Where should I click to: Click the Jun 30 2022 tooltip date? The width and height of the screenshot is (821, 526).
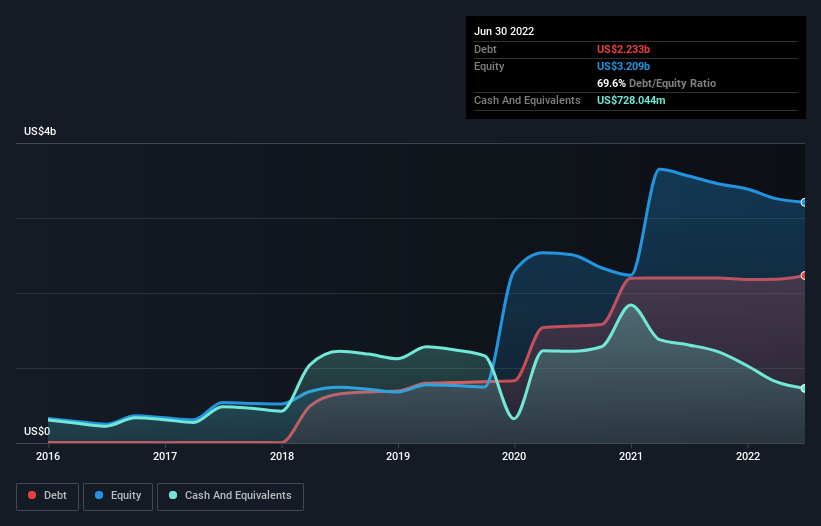click(x=504, y=31)
